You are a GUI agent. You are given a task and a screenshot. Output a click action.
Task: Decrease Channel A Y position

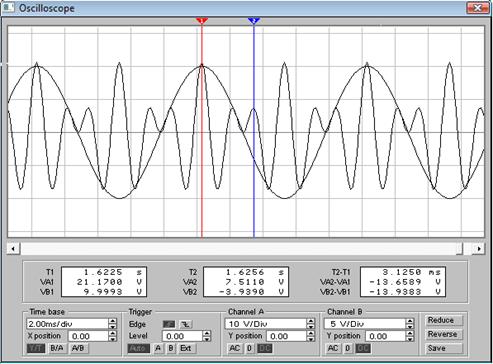[311, 339]
